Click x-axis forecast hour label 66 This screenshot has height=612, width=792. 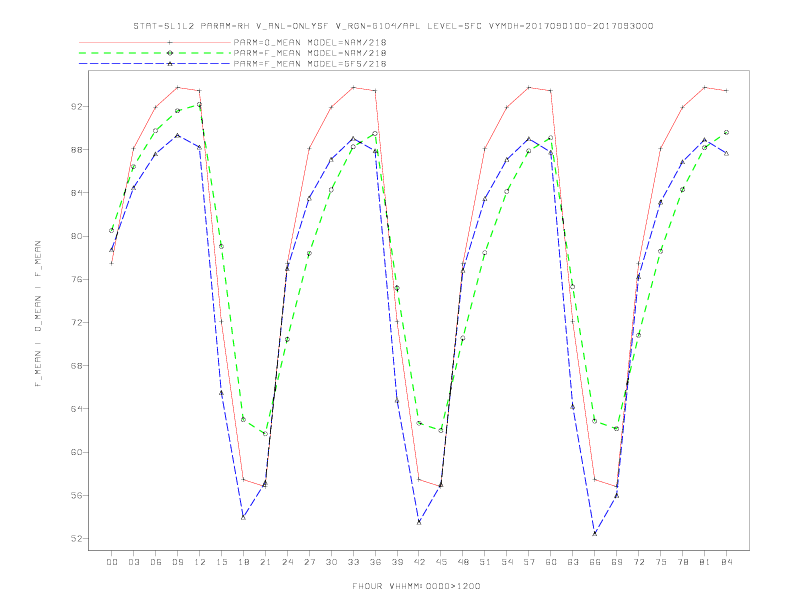tap(595, 562)
